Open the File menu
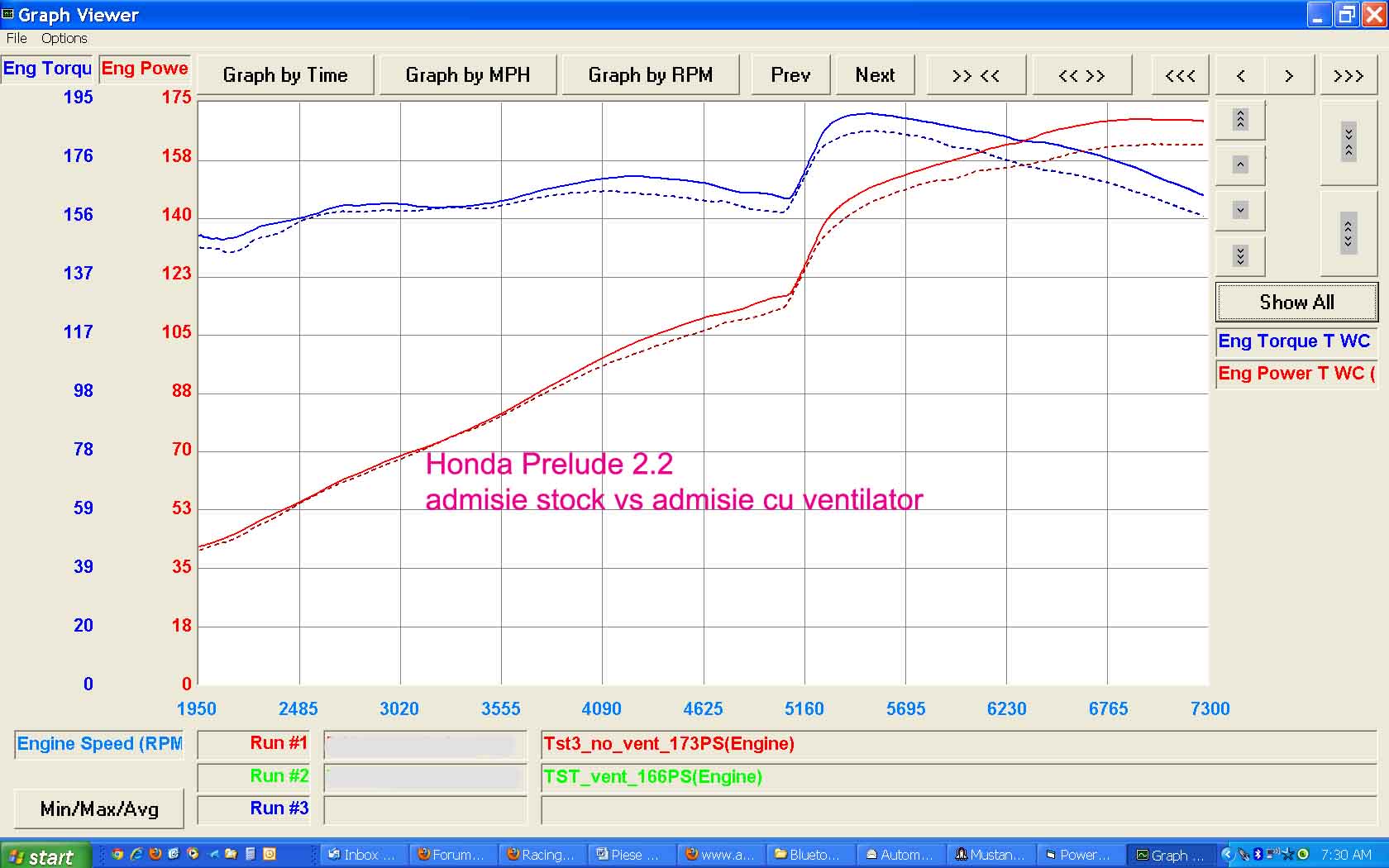Image resolution: width=1389 pixels, height=868 pixels. click(17, 38)
